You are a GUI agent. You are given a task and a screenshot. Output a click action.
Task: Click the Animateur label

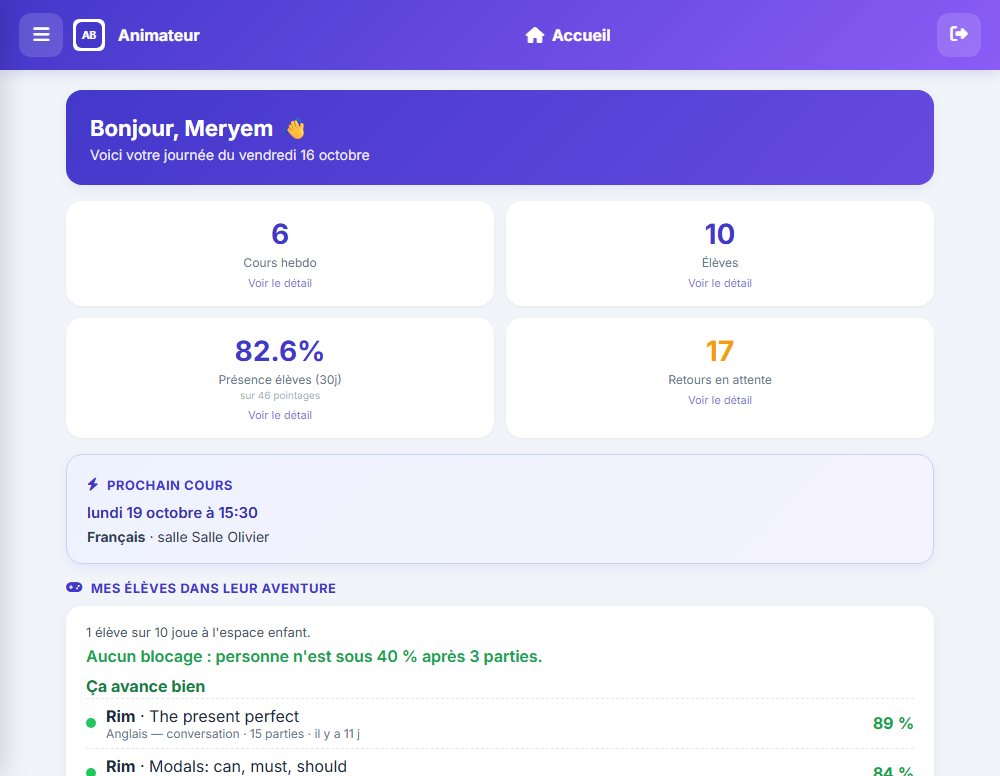coord(159,35)
